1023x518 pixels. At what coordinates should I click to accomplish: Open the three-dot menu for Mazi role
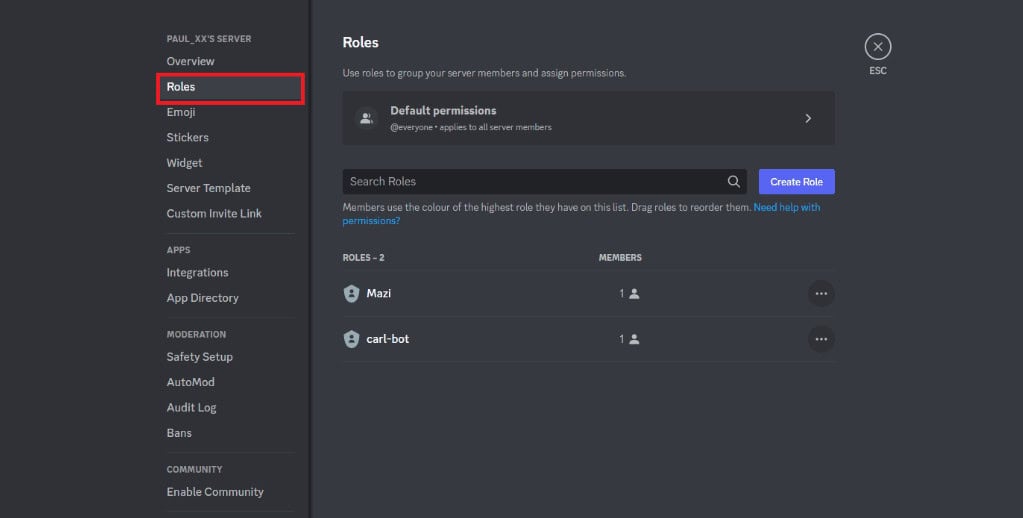[821, 294]
